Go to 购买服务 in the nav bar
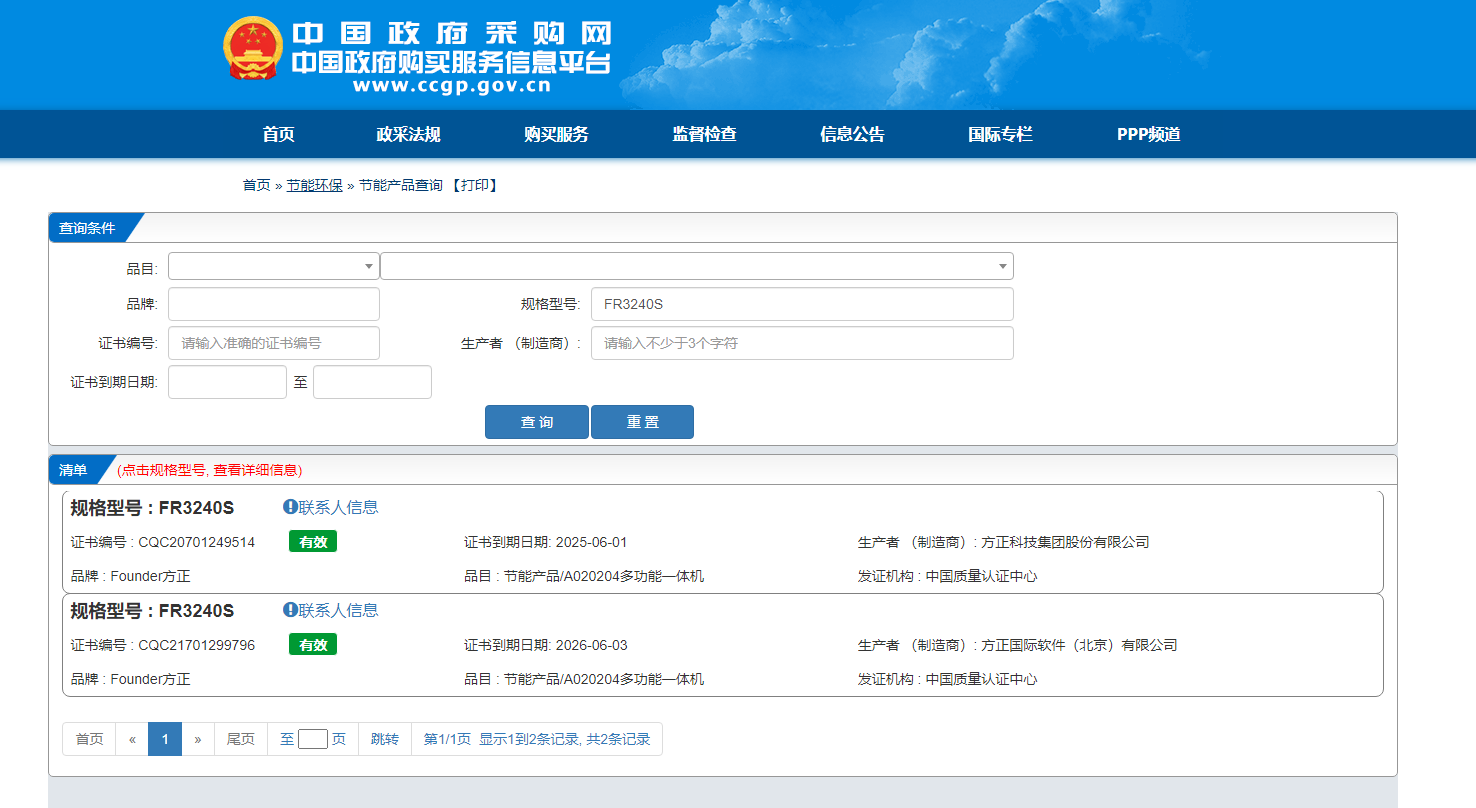This screenshot has width=1476, height=808. 556,134
